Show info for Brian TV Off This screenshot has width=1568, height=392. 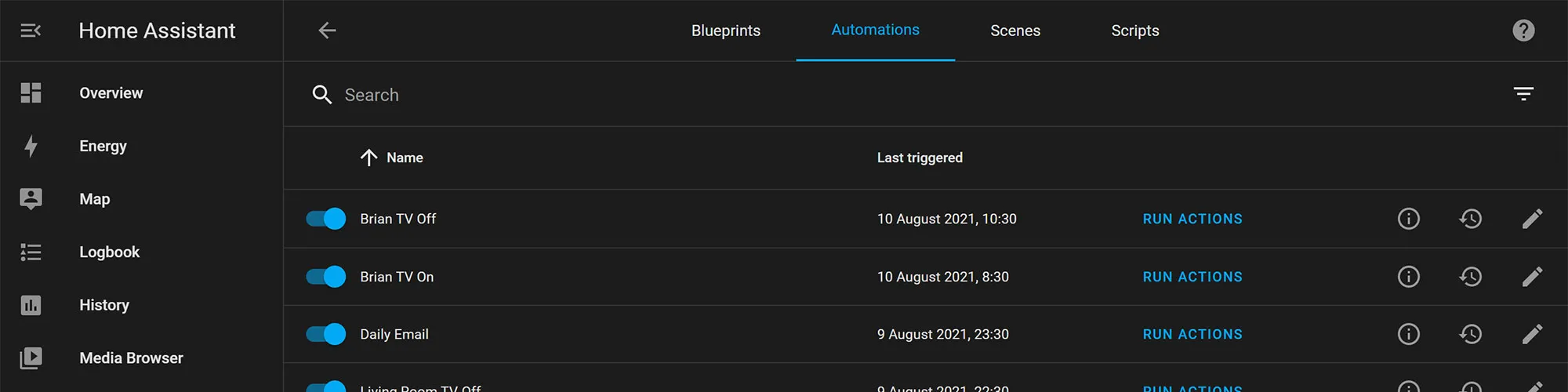coord(1408,219)
